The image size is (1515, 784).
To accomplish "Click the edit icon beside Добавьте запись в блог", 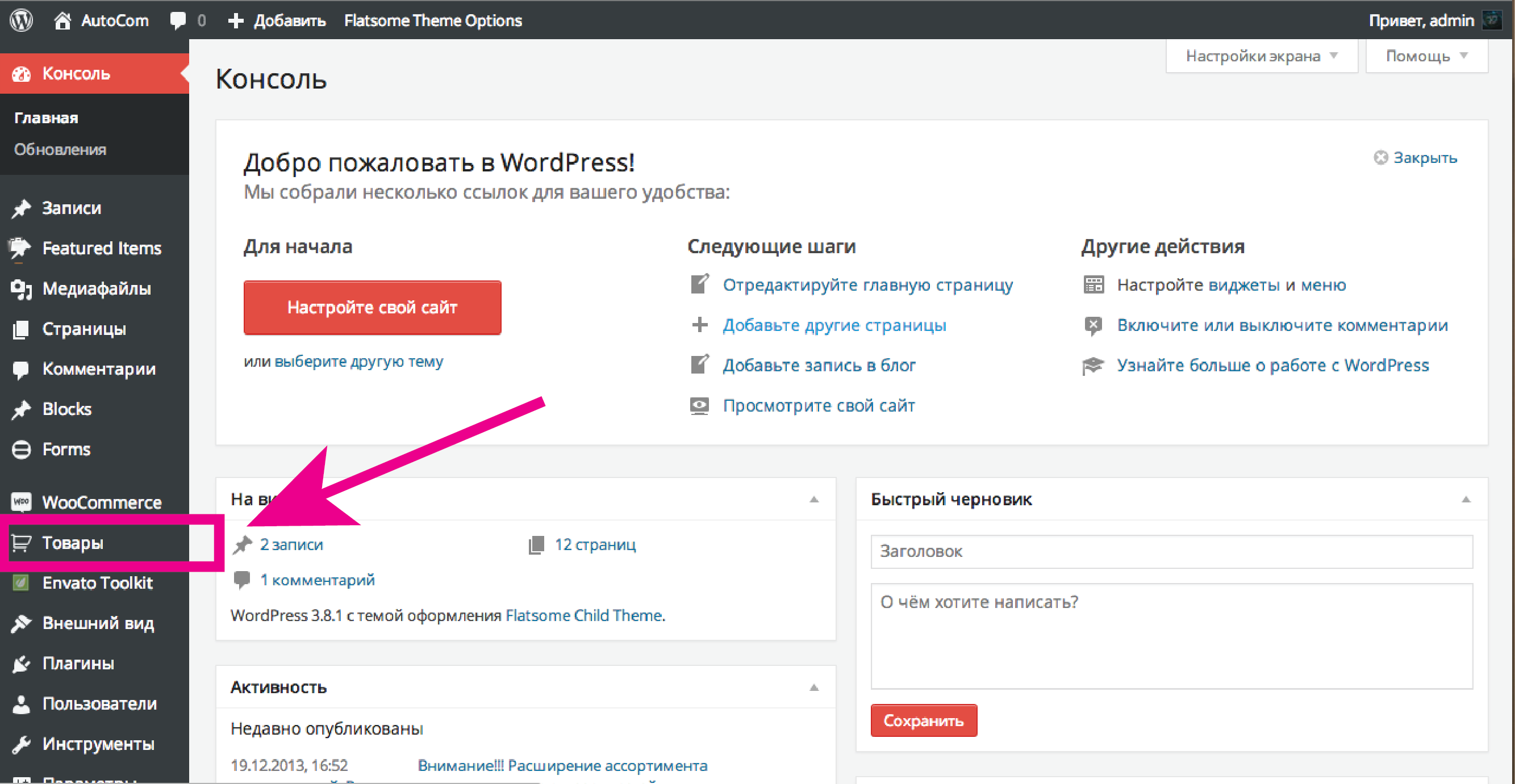I will point(700,365).
